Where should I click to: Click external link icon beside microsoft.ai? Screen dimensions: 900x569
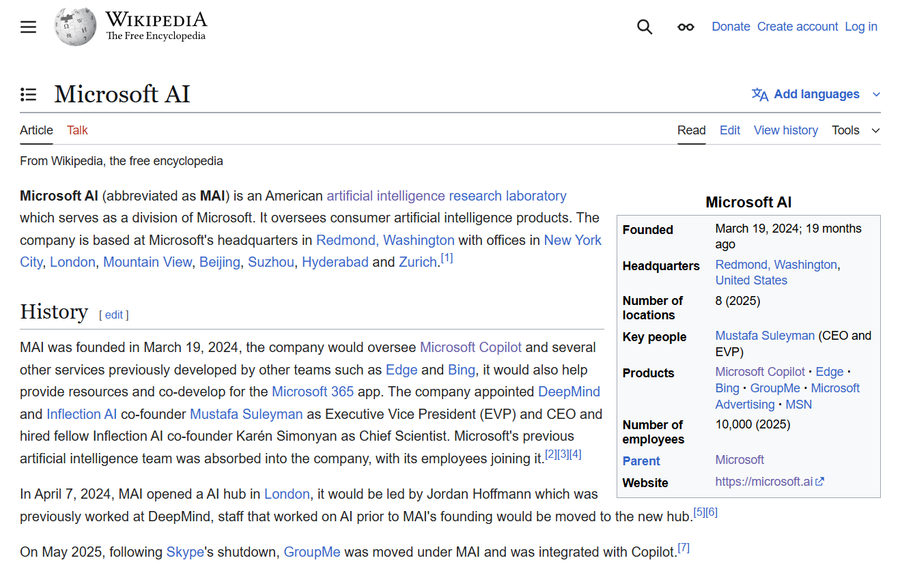tap(820, 482)
